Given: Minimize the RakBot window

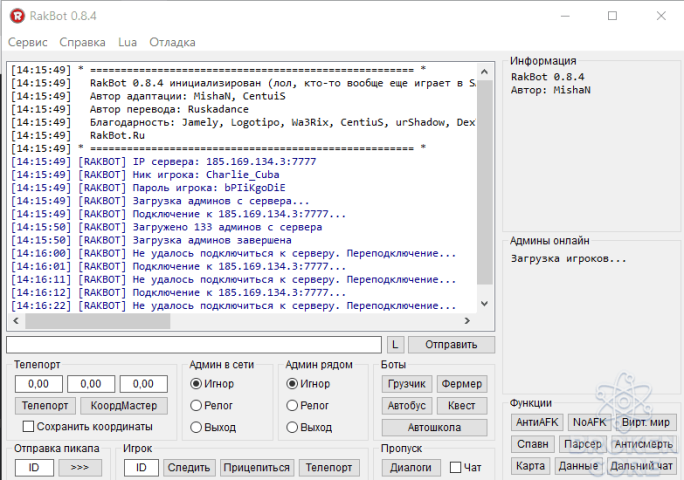Looking at the screenshot, I should (x=565, y=16).
